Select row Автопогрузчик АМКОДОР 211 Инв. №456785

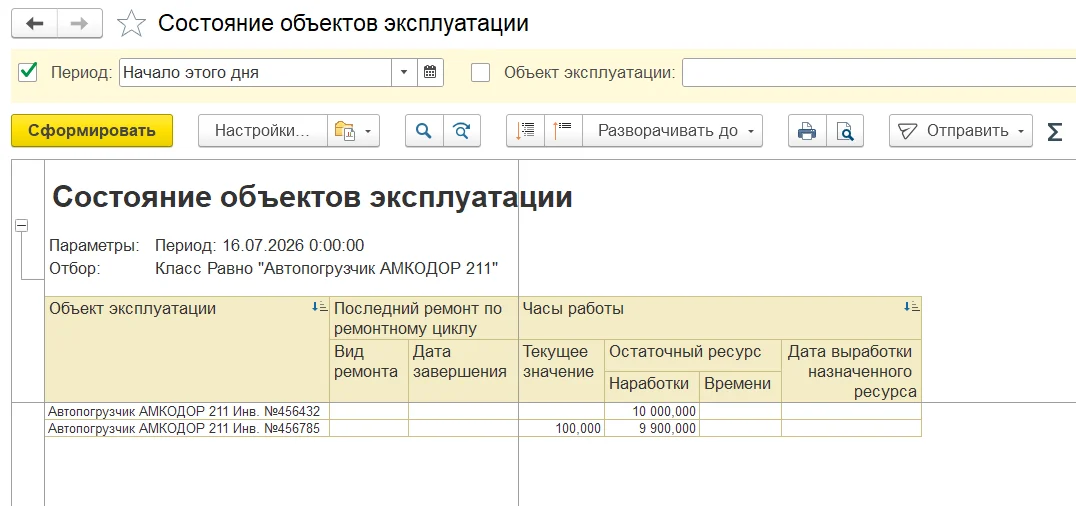pyautogui.click(x=187, y=428)
